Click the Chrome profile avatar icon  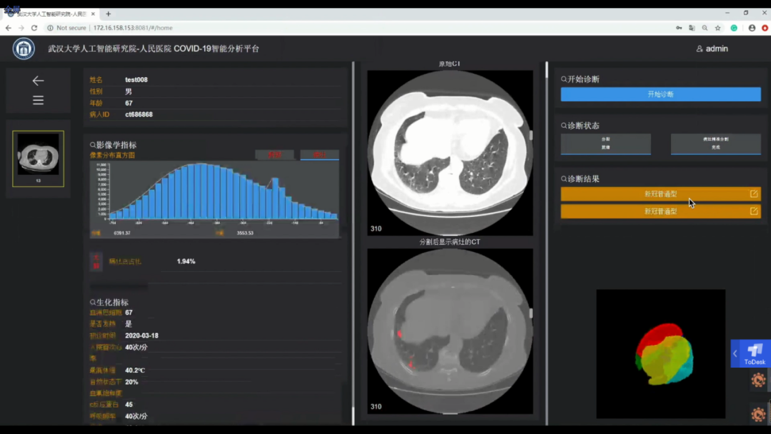[x=752, y=28]
